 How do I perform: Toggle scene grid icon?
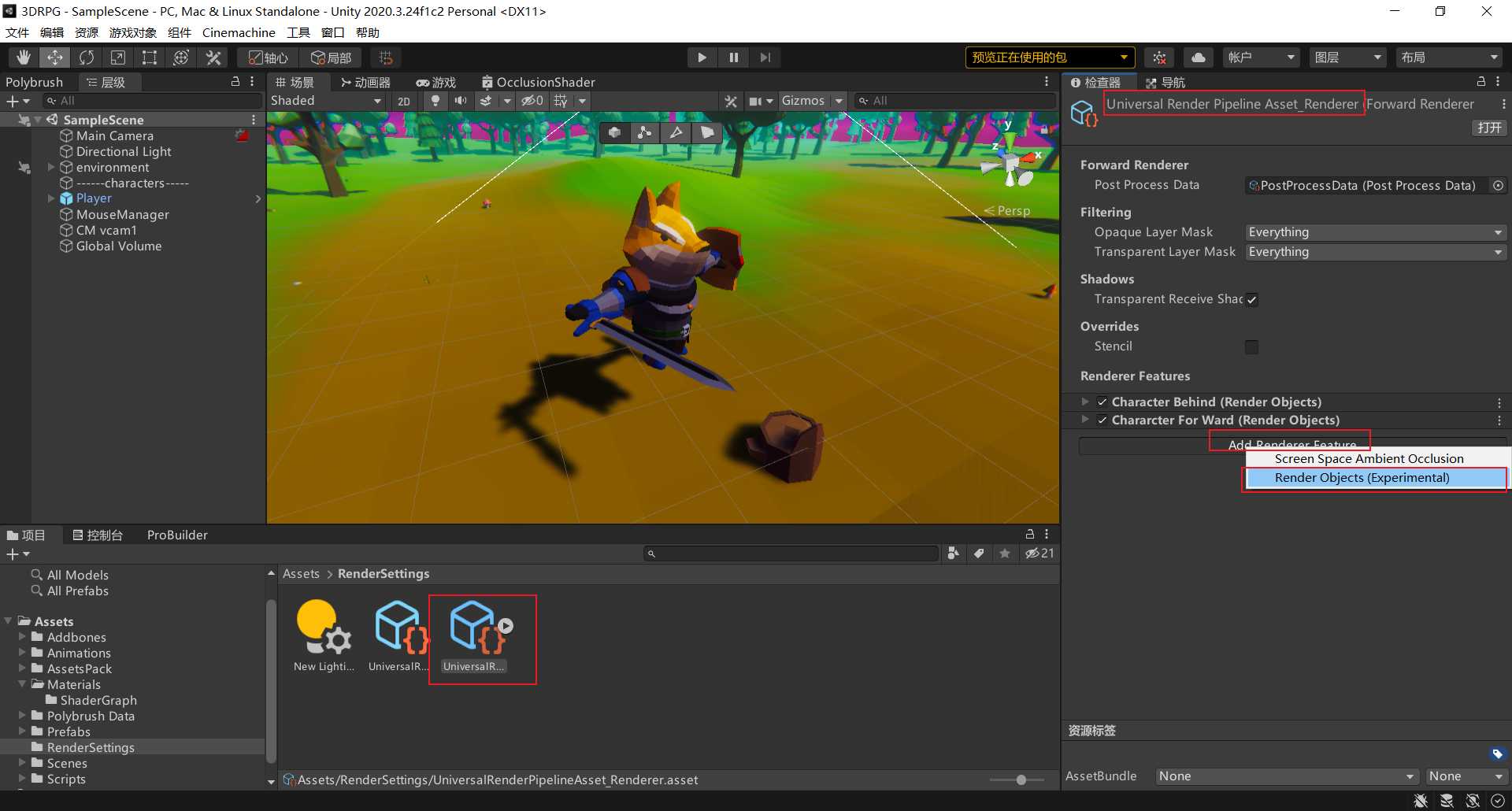(x=561, y=101)
